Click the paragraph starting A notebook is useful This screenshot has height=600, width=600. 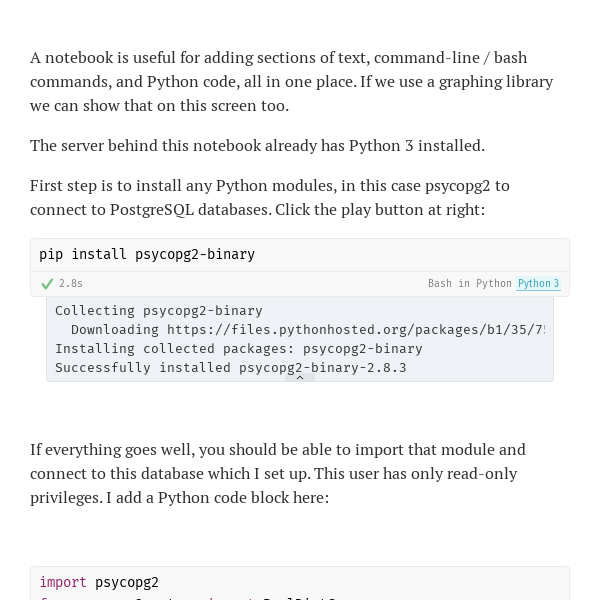tap(292, 82)
